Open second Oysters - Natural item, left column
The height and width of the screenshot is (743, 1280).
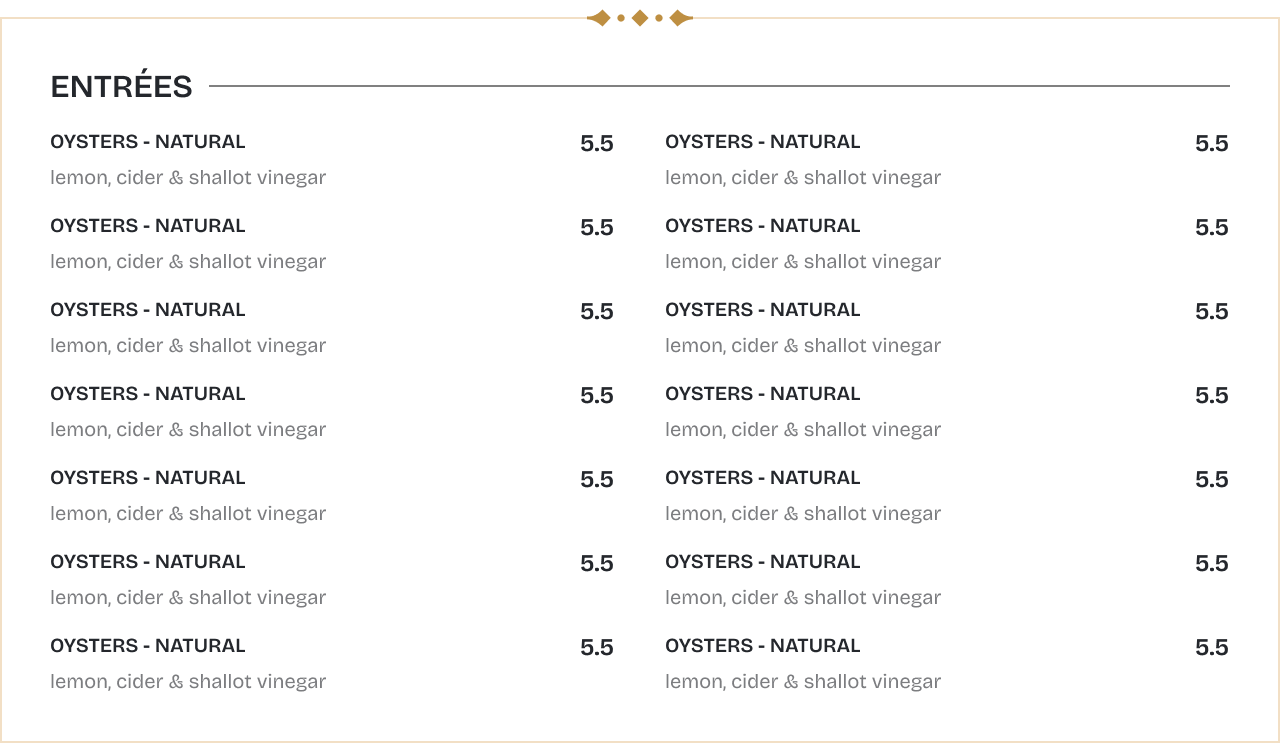pyautogui.click(x=148, y=226)
